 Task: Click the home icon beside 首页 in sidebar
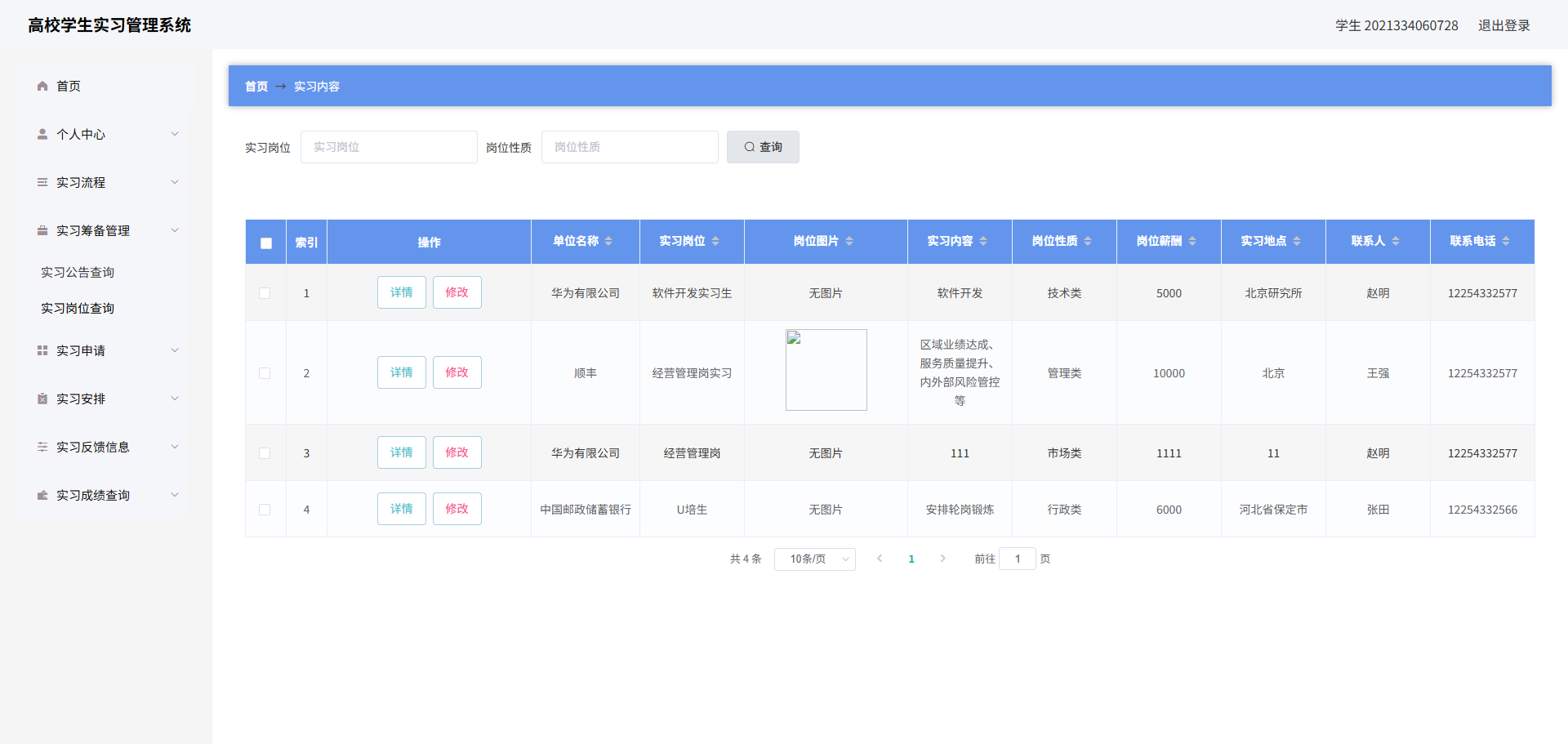(42, 86)
